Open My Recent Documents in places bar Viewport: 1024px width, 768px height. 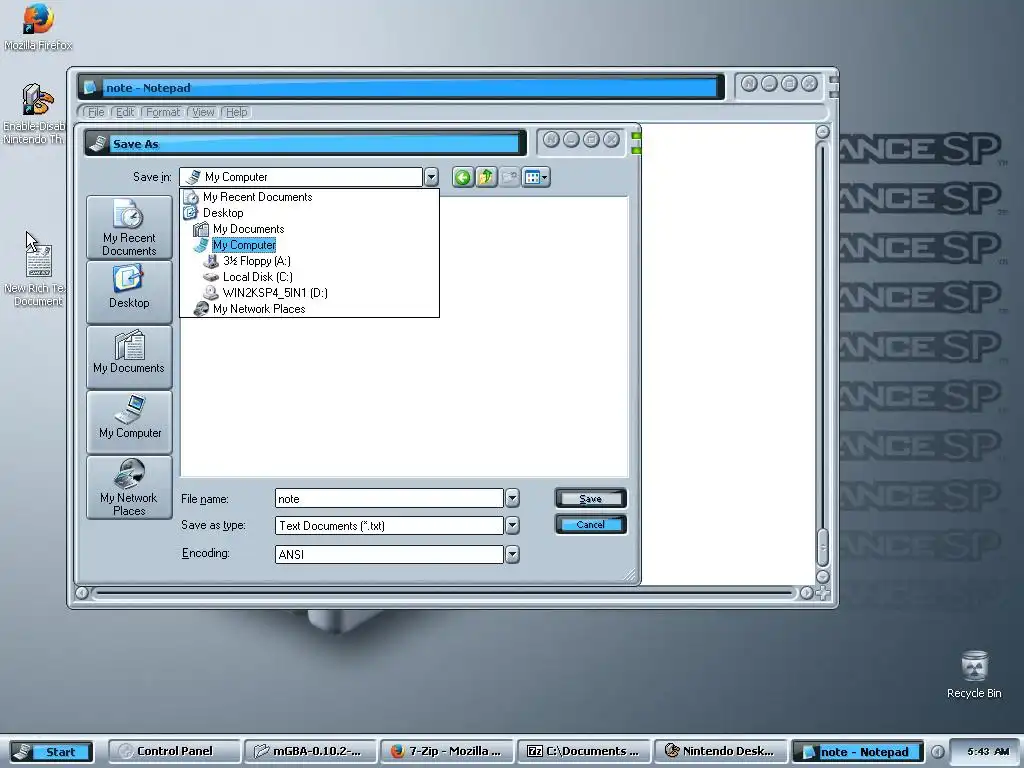129,227
